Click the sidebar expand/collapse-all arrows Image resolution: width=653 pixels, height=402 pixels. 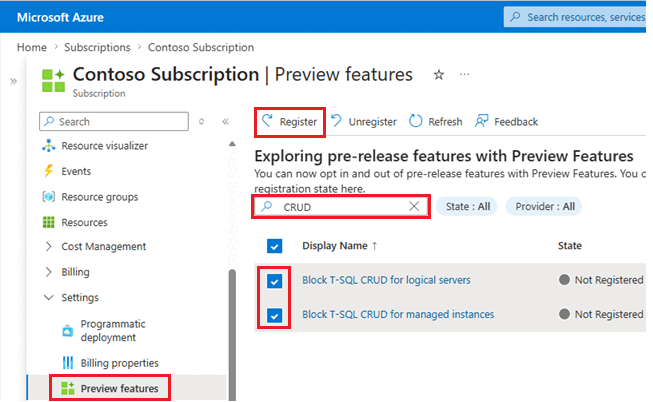pyautogui.click(x=202, y=122)
